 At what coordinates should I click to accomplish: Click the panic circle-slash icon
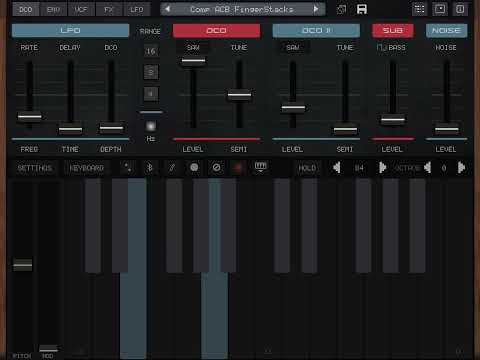[x=216, y=167]
